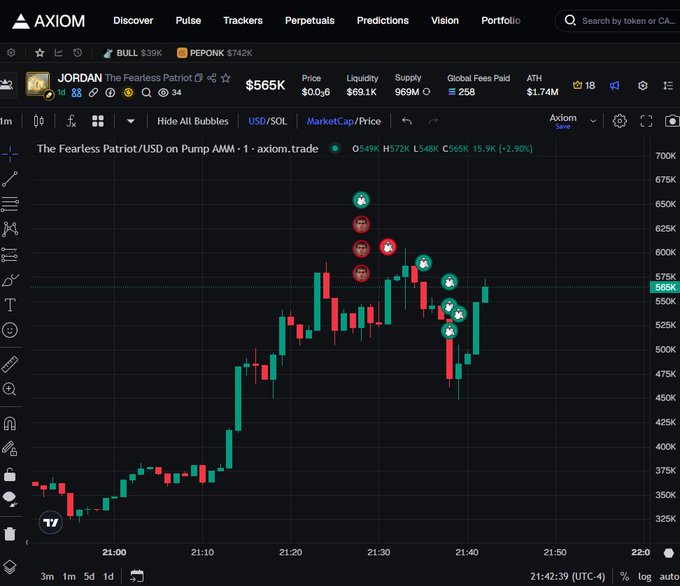Open Predictions section
Viewport: 680px width, 586px height.
point(382,20)
